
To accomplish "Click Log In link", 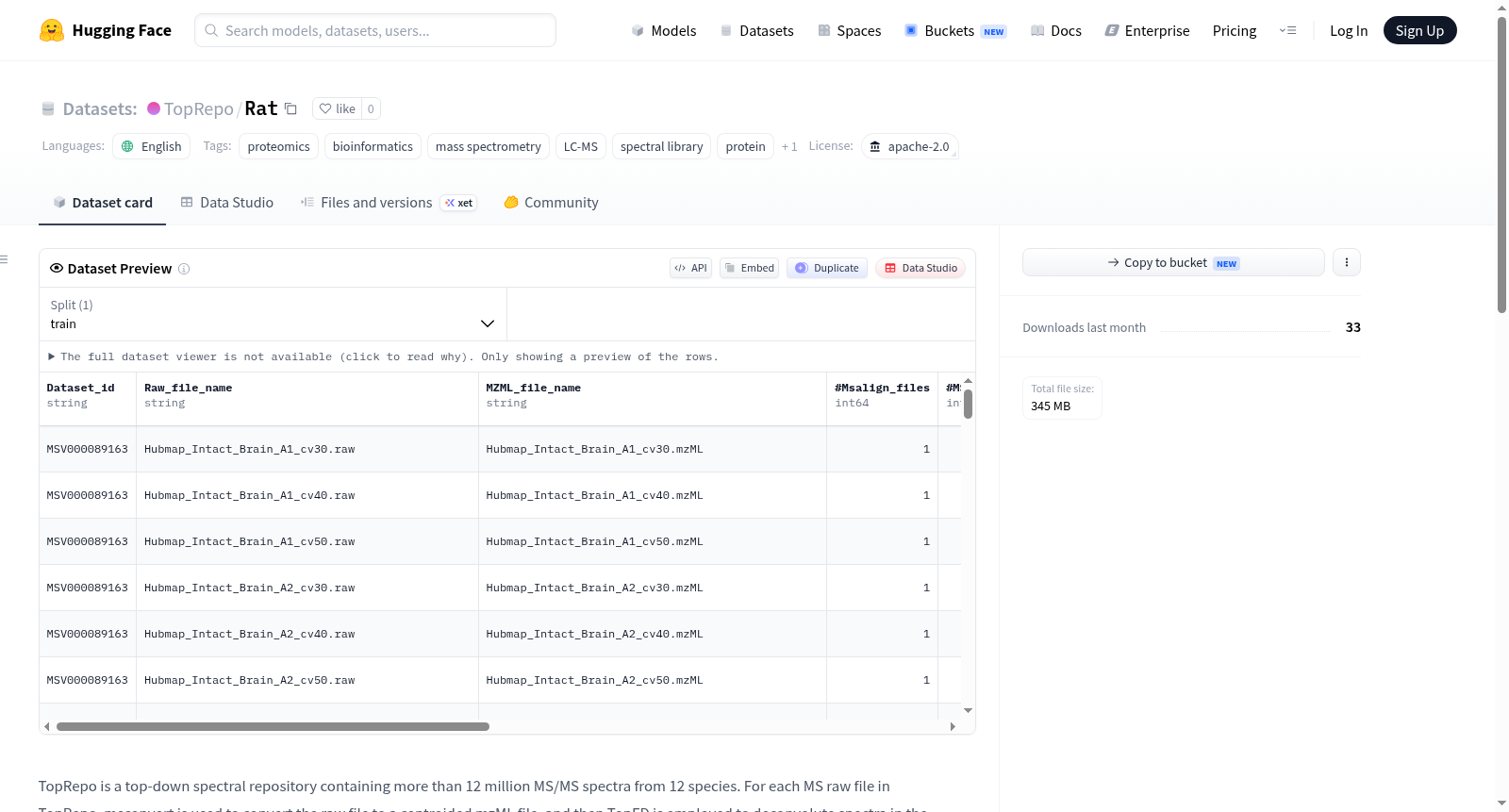I will 1349,30.
